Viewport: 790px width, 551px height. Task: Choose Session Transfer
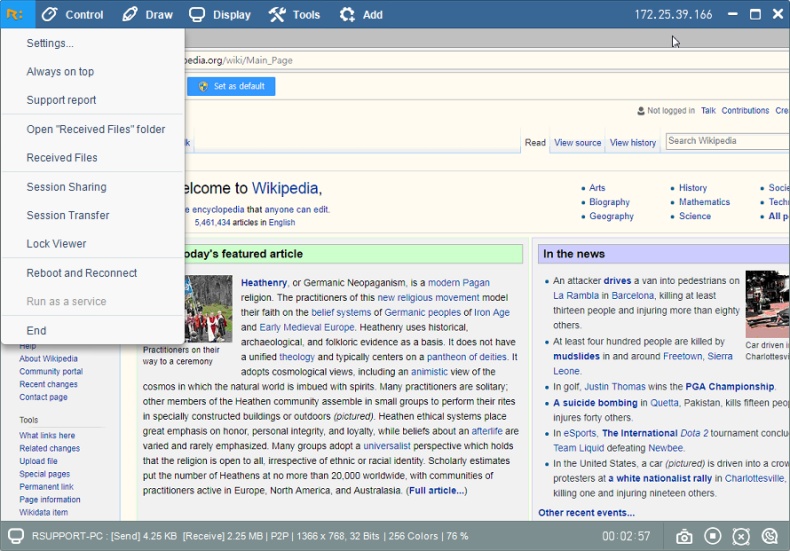[x=93, y=215]
